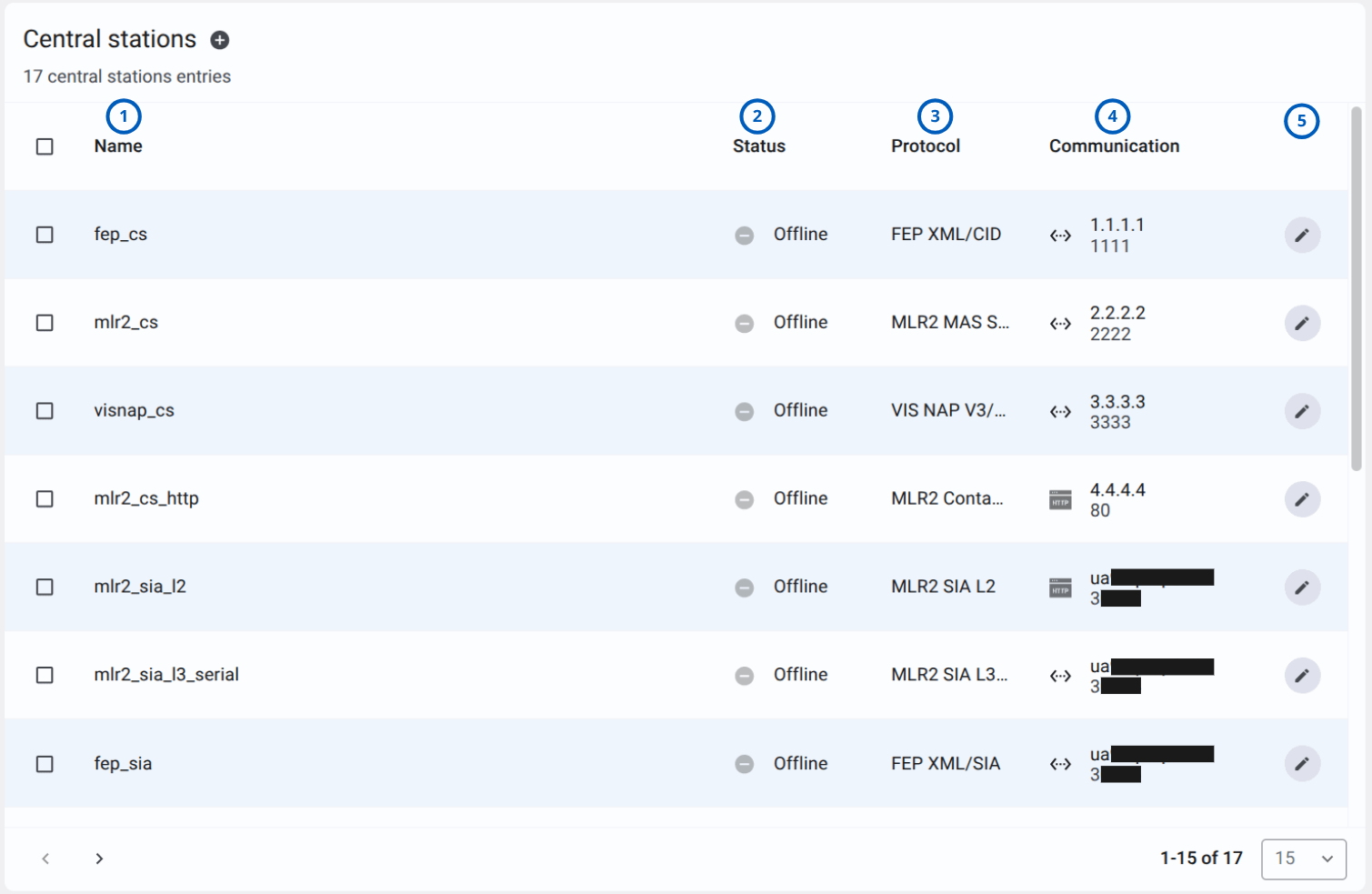Click offline status icon for fep_sia

745,764
